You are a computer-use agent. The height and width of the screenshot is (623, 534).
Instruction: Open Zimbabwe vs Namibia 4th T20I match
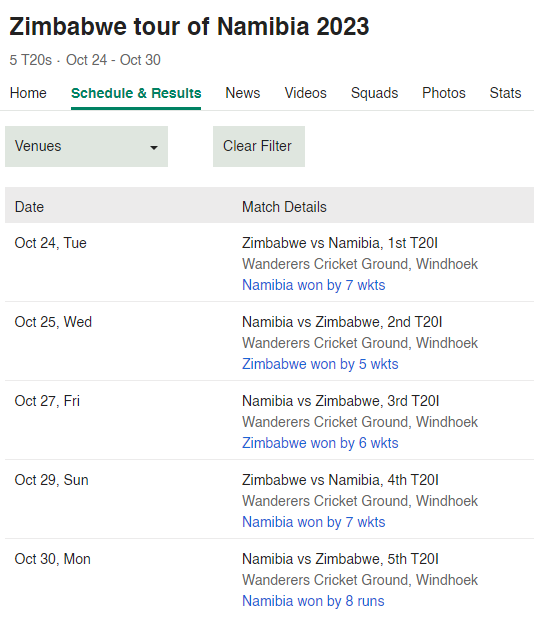coord(340,480)
